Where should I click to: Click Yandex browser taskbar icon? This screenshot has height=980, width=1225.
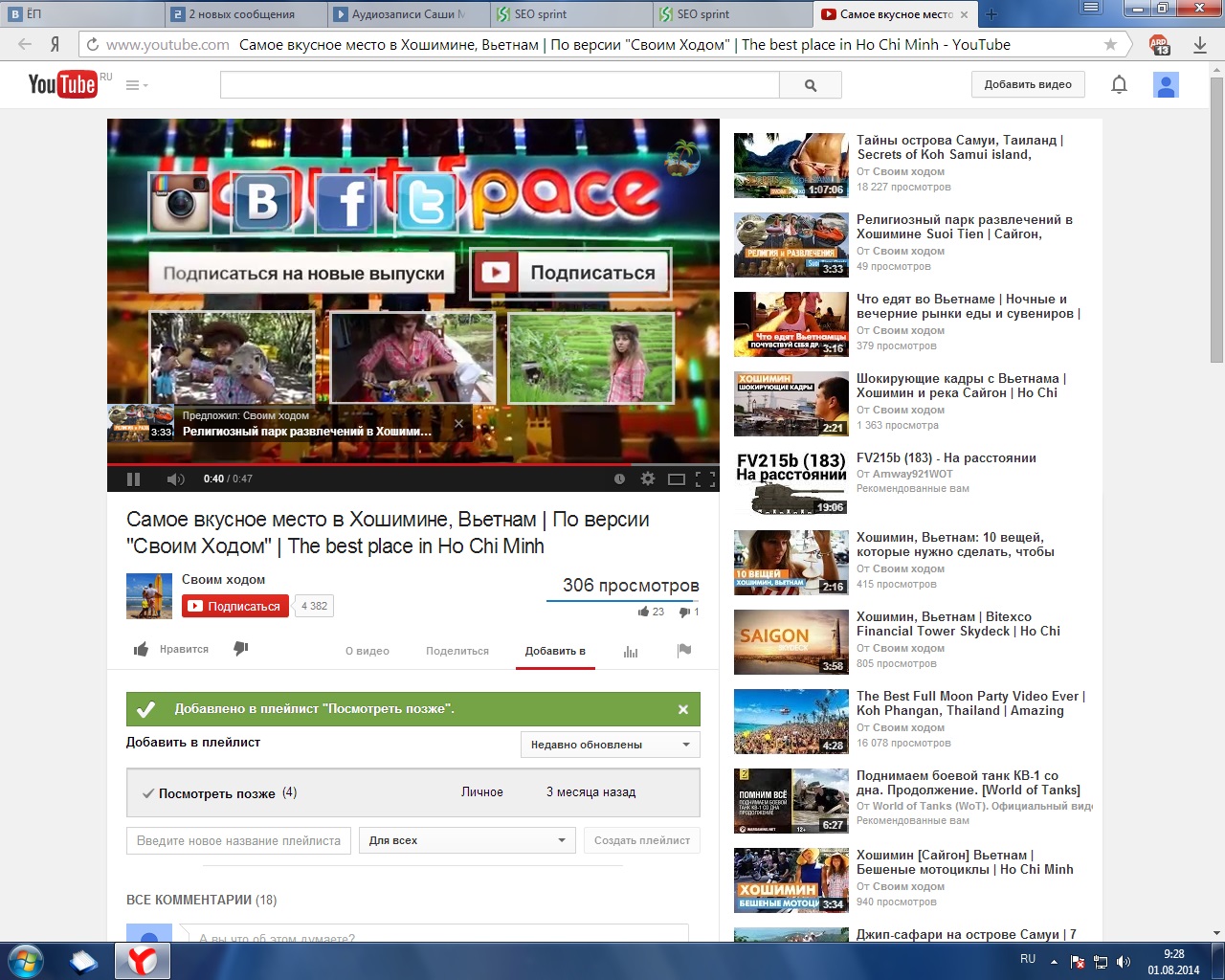click(x=142, y=960)
